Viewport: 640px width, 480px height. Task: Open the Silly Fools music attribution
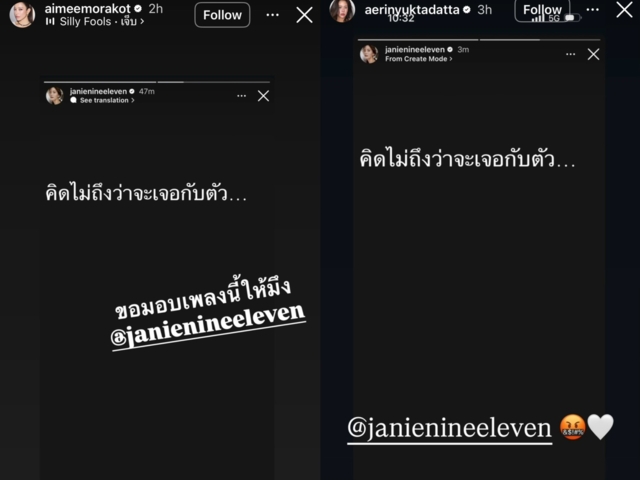95,22
